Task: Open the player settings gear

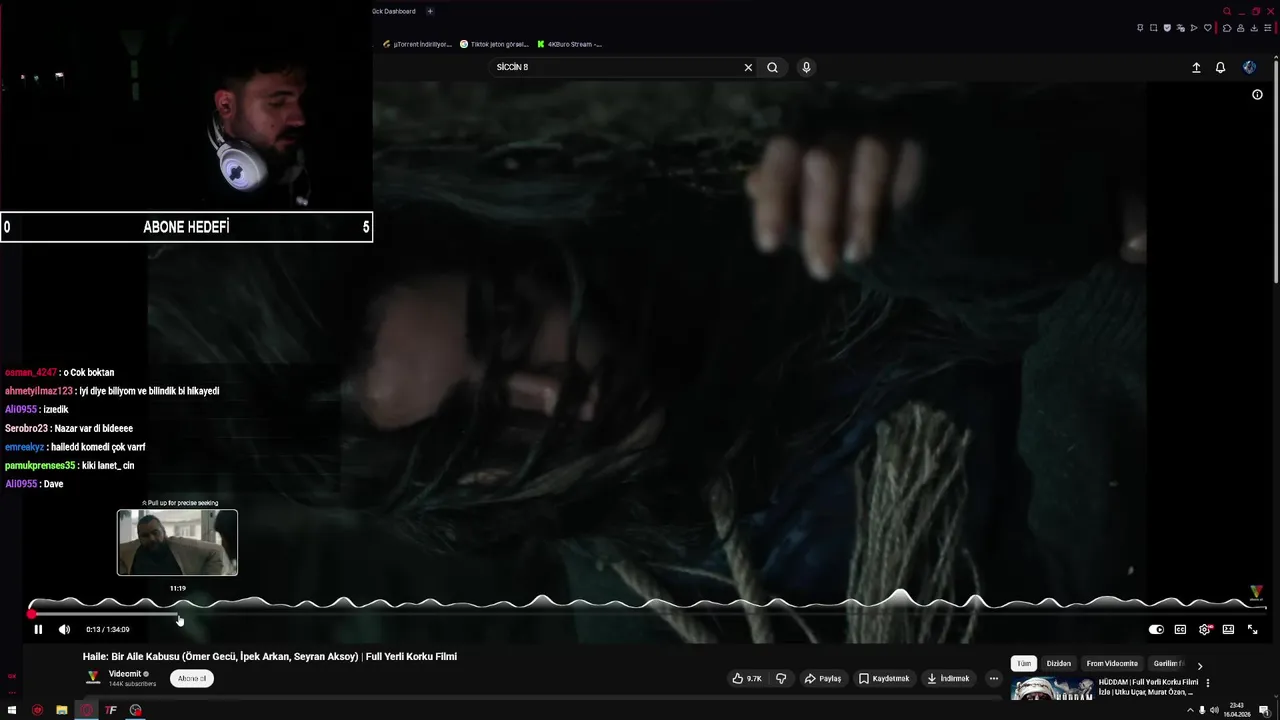Action: pos(1204,629)
